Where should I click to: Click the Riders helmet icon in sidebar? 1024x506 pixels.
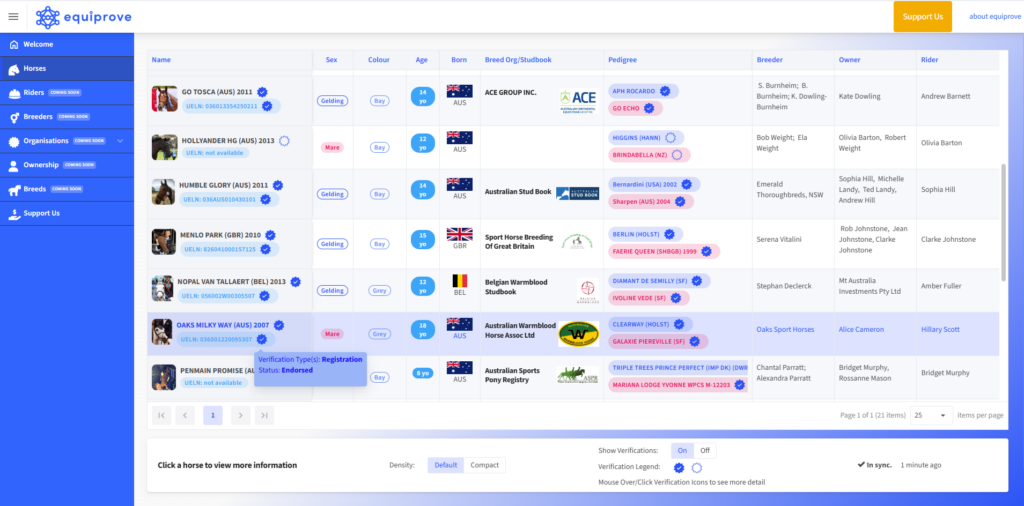coord(14,93)
